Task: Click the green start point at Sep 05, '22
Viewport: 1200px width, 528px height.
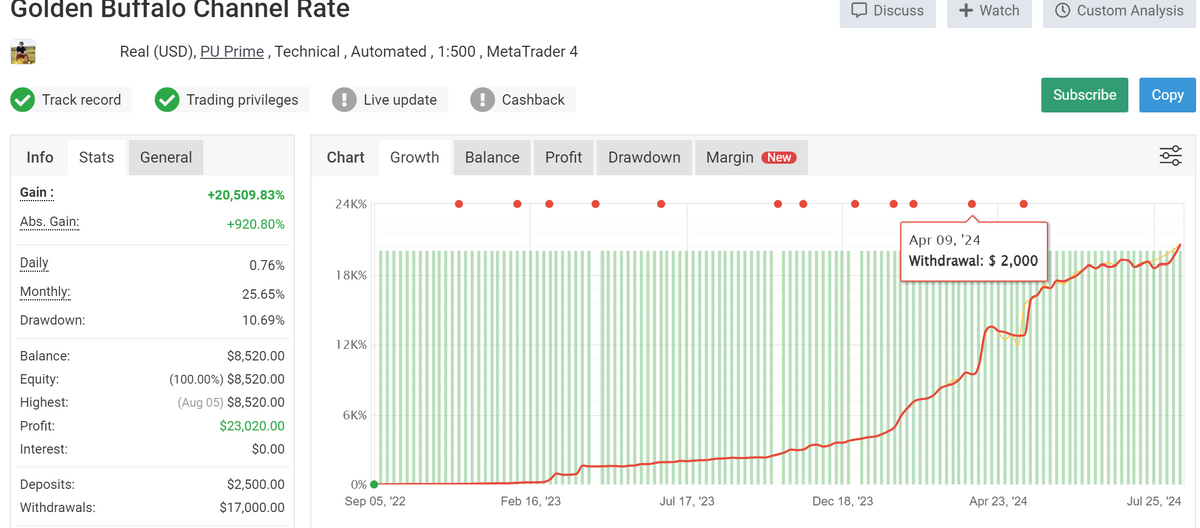Action: (374, 484)
